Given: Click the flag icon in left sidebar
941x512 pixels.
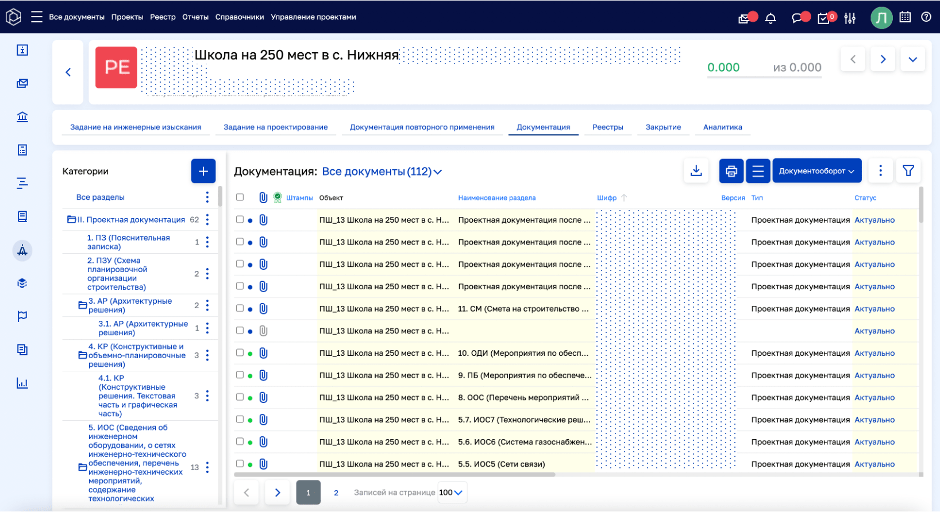Looking at the screenshot, I should point(22,316).
